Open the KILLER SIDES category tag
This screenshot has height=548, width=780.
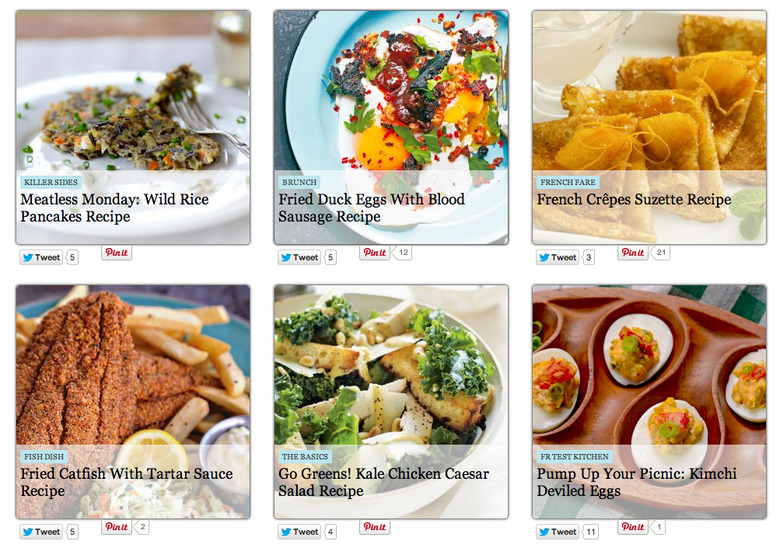[51, 183]
